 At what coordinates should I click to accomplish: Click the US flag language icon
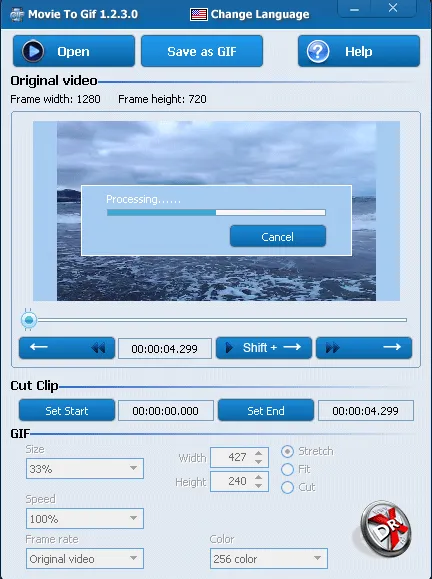199,14
